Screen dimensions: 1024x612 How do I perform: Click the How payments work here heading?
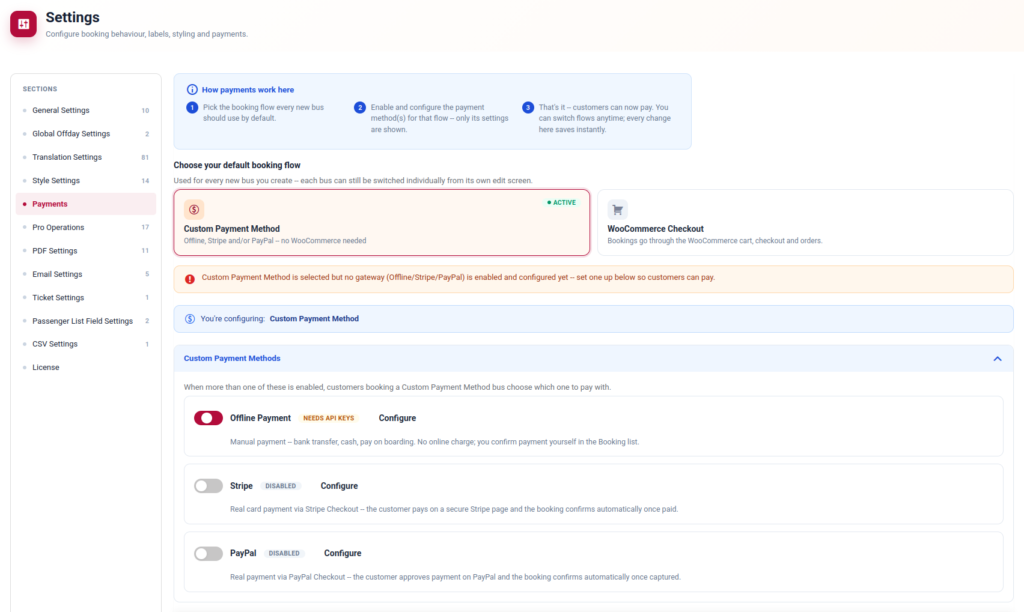coord(248,90)
